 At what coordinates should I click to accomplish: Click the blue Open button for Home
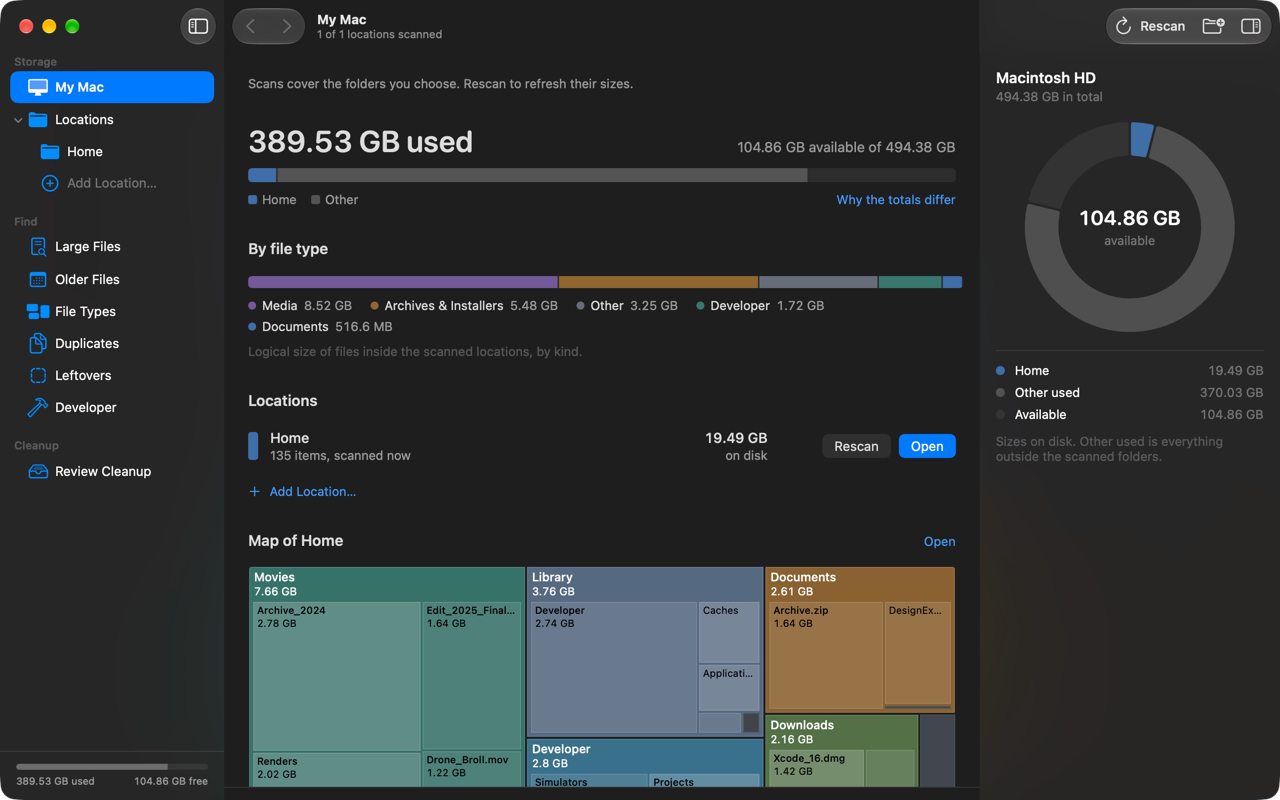point(927,446)
